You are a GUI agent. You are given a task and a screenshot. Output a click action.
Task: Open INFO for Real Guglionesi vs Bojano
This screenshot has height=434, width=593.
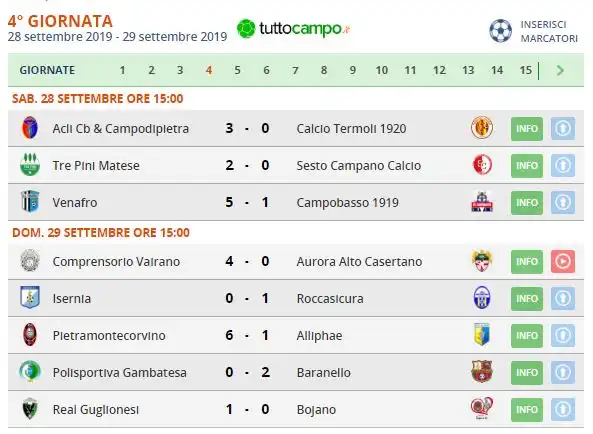point(527,409)
